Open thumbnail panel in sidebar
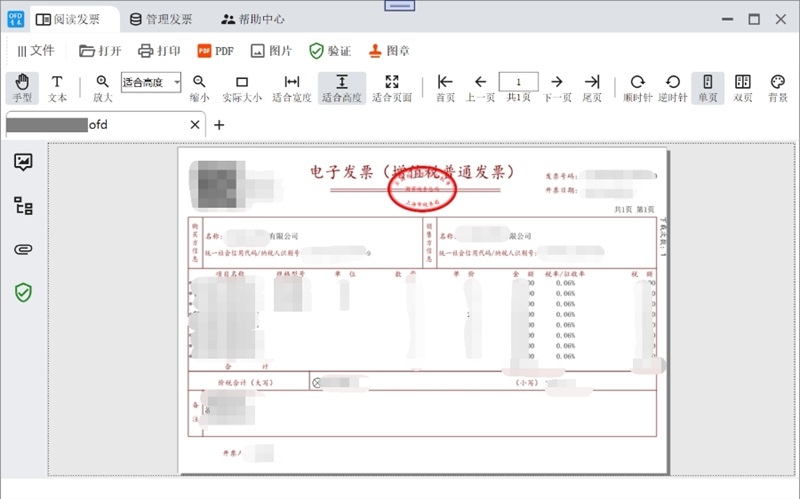This screenshot has width=800, height=499. click(x=23, y=162)
